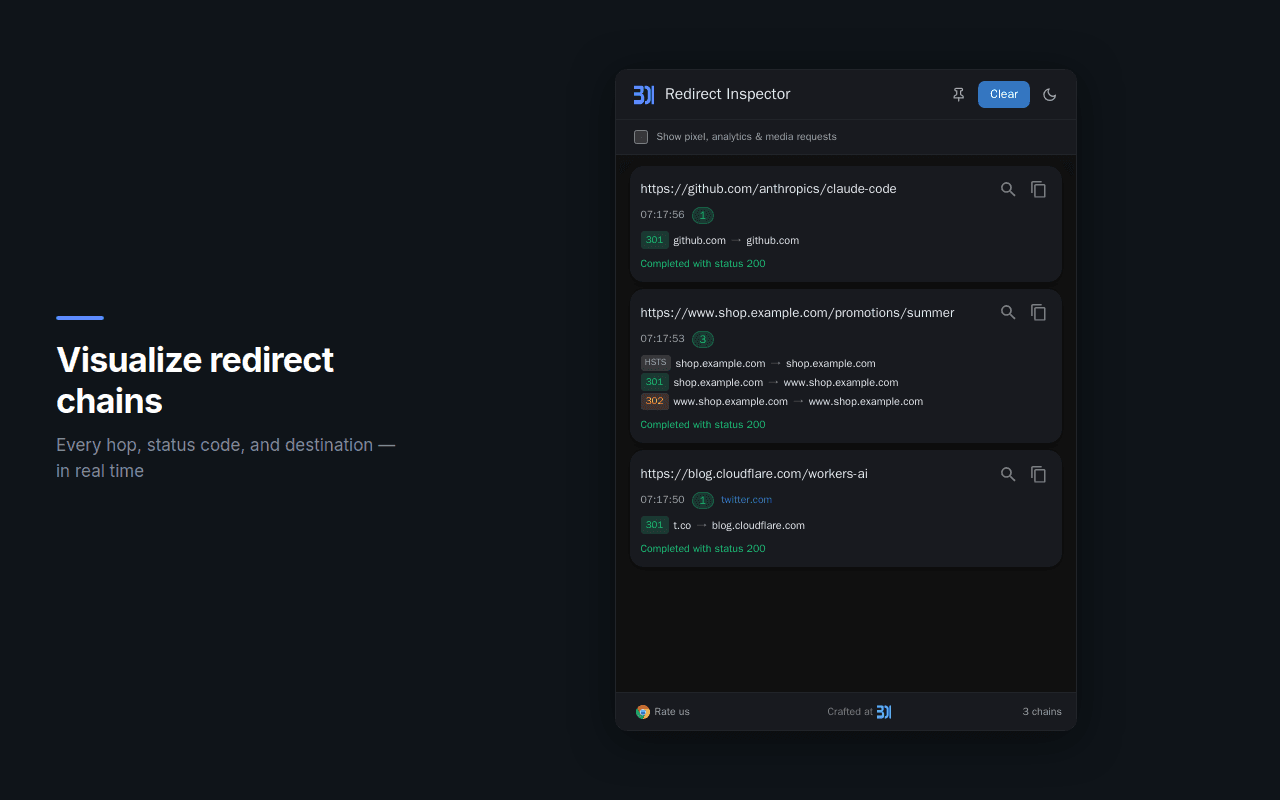1280x800 pixels.
Task: Inspect the blog.cloudflare.com chain
Action: pos(1008,474)
